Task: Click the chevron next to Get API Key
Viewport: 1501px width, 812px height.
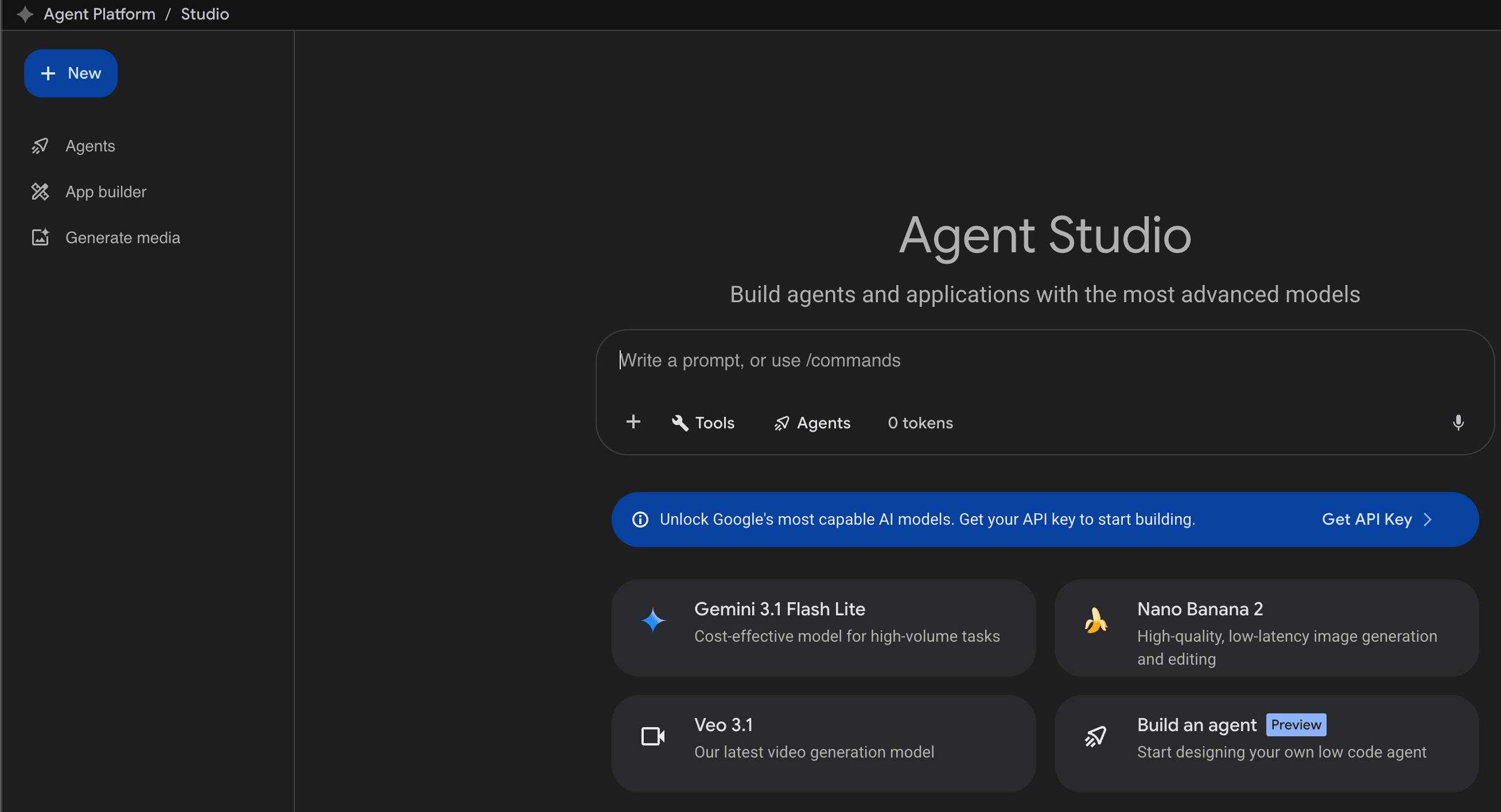Action: 1428,520
